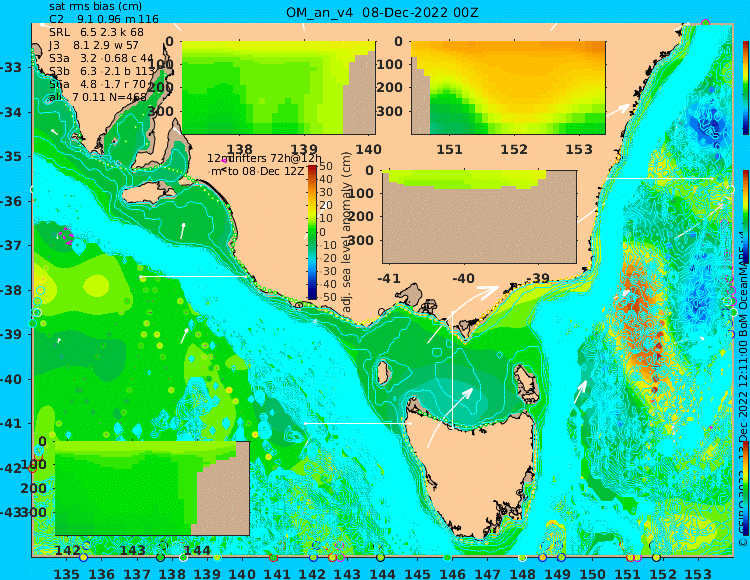This screenshot has width=750, height=580.
Task: Click longitude label 148 on the bottom axis
Action: click(523, 574)
